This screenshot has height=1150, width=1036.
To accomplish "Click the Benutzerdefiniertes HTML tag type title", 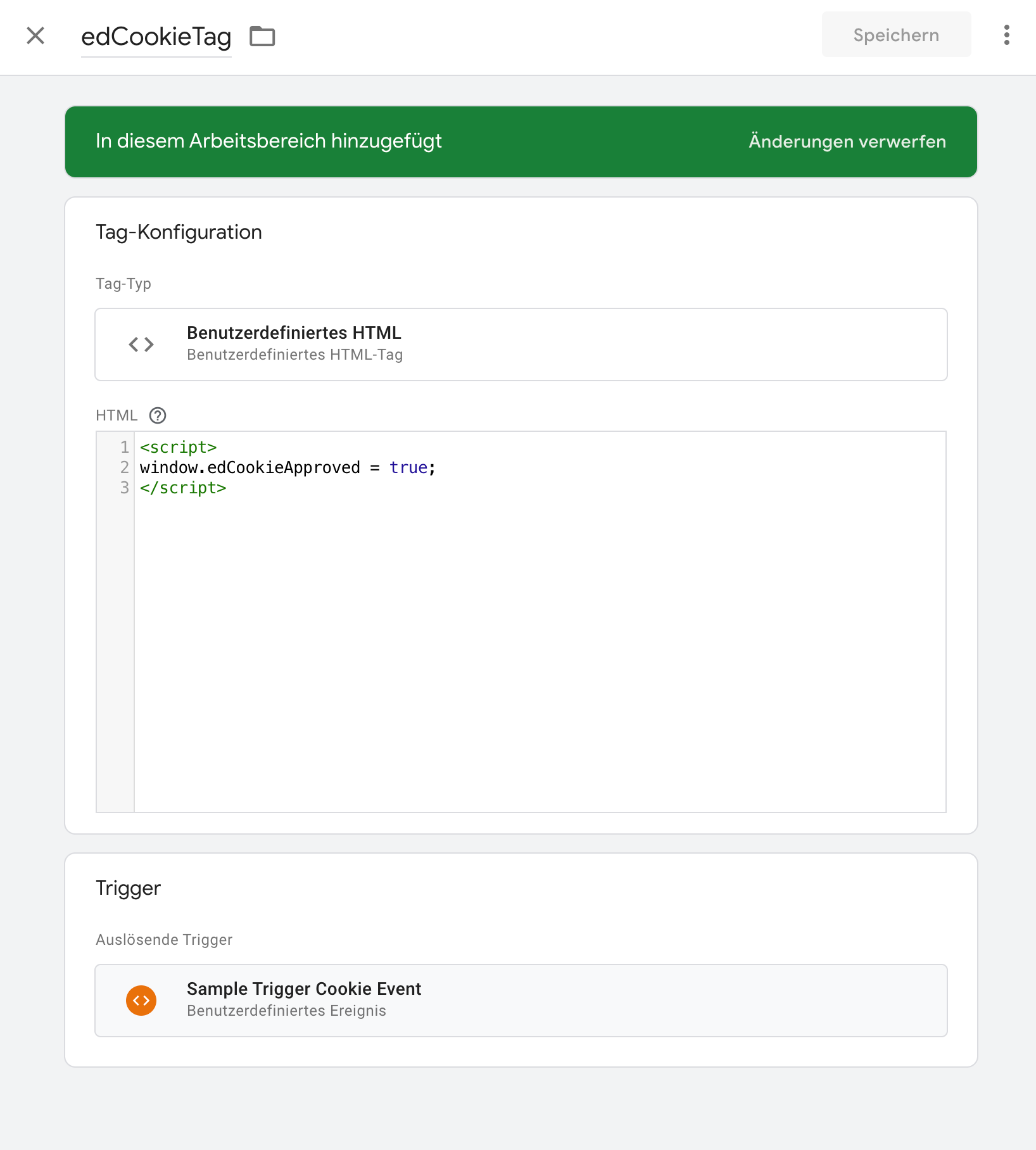I will (x=294, y=333).
